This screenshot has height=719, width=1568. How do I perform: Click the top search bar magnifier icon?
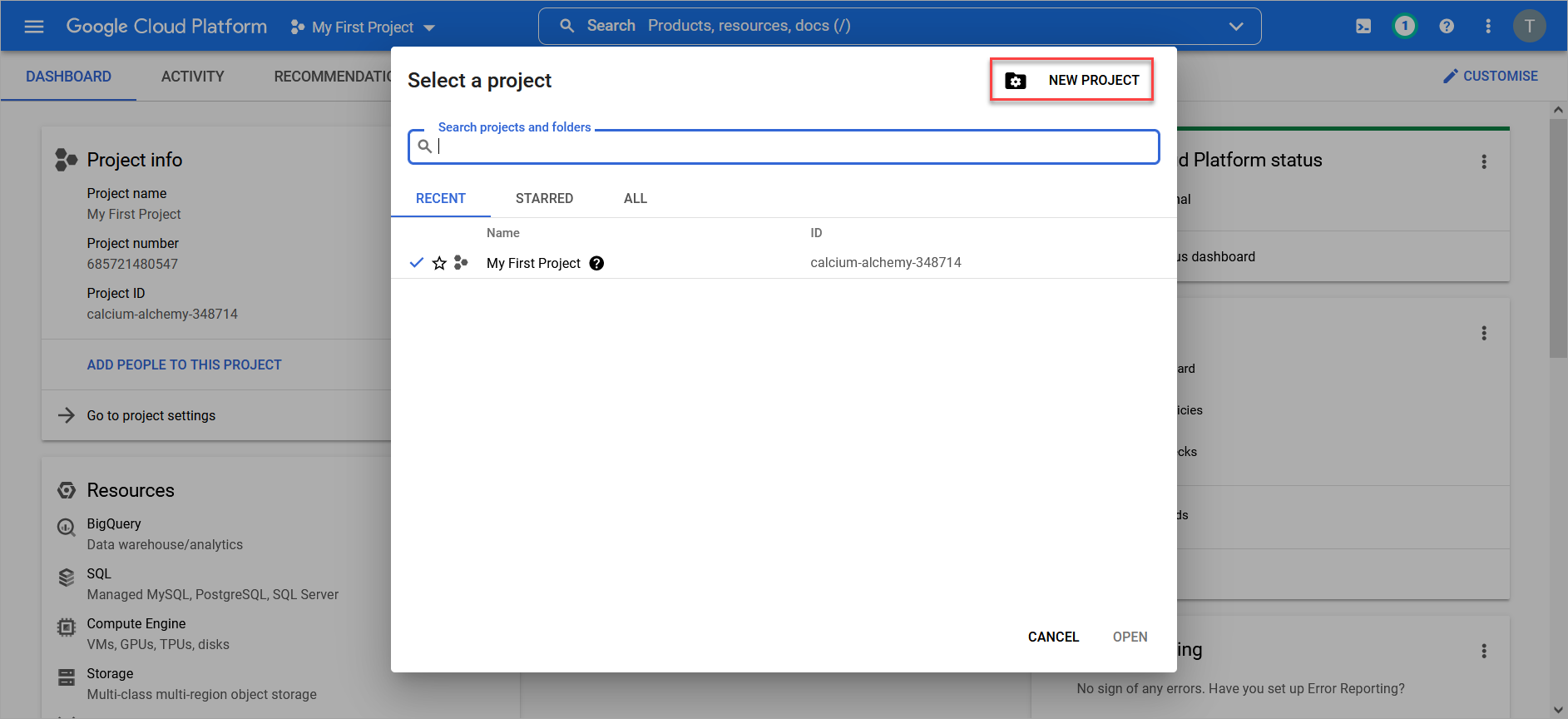[x=566, y=26]
